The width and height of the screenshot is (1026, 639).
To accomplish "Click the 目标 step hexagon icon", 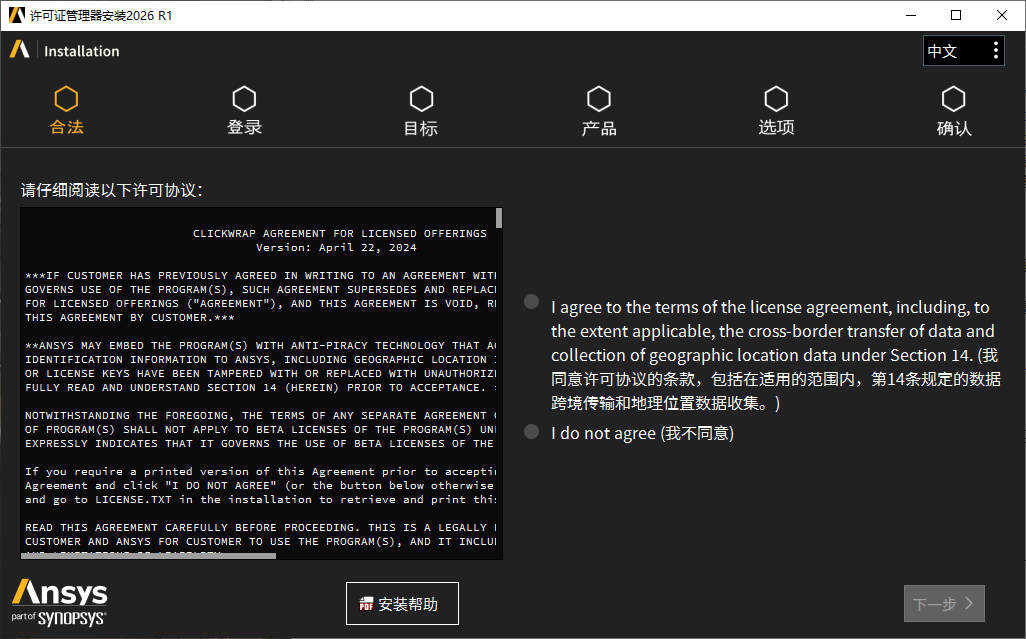I will (421, 99).
